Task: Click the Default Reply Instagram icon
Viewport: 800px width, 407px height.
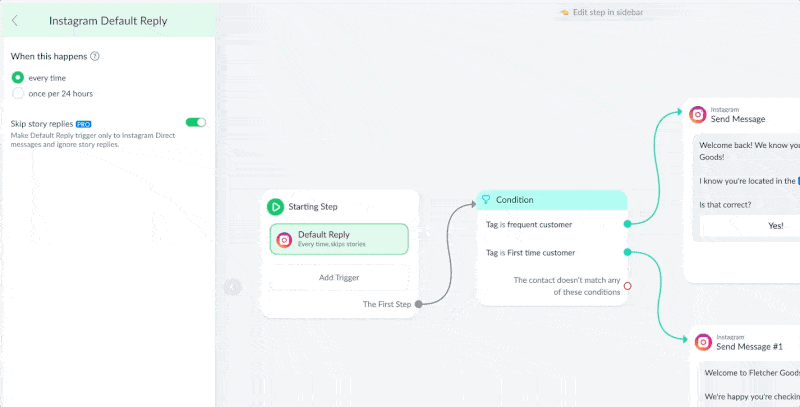Action: click(x=284, y=240)
